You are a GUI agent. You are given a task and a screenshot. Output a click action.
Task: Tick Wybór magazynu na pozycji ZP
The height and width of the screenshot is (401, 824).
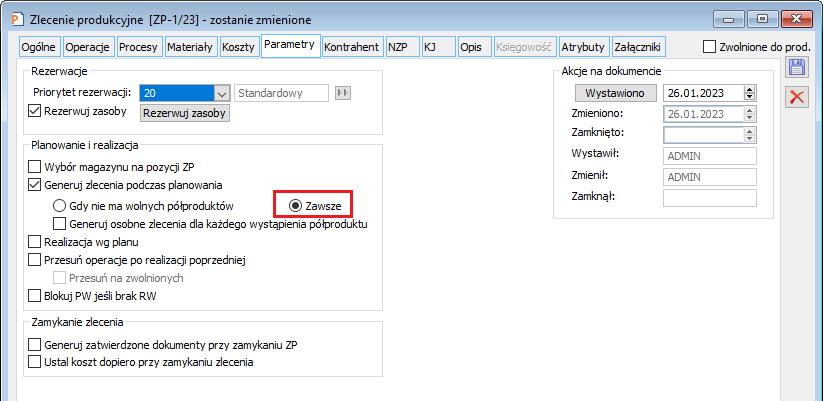click(x=34, y=167)
